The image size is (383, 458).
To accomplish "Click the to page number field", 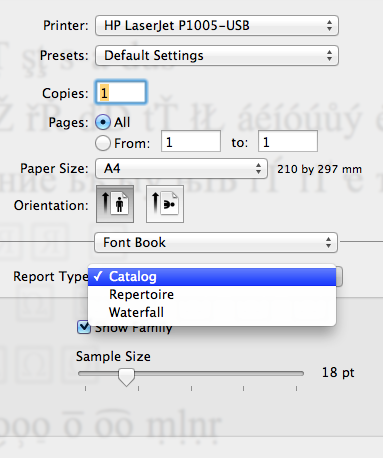I will pyautogui.click(x=288, y=141).
